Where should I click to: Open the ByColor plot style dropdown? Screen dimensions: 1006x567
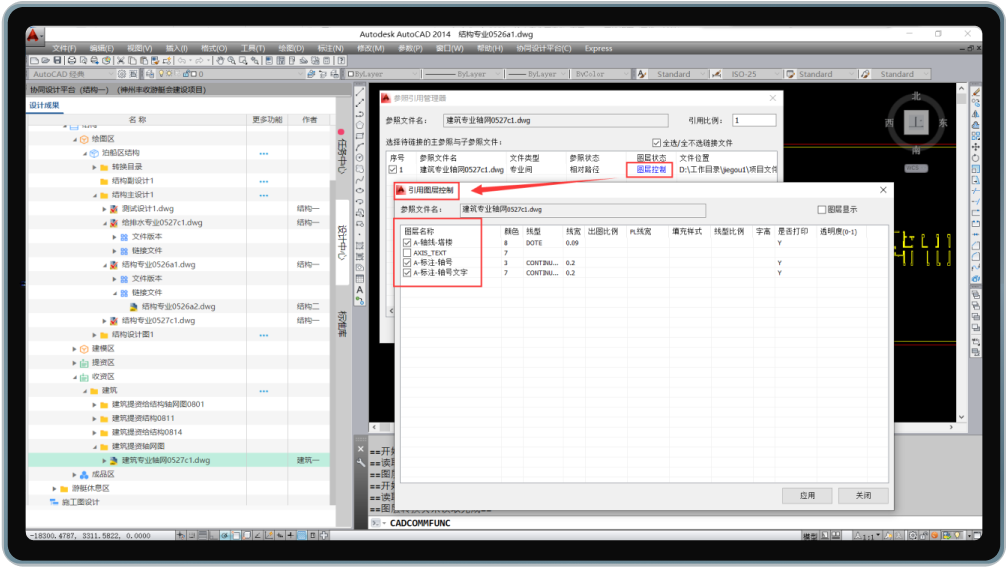tap(601, 74)
